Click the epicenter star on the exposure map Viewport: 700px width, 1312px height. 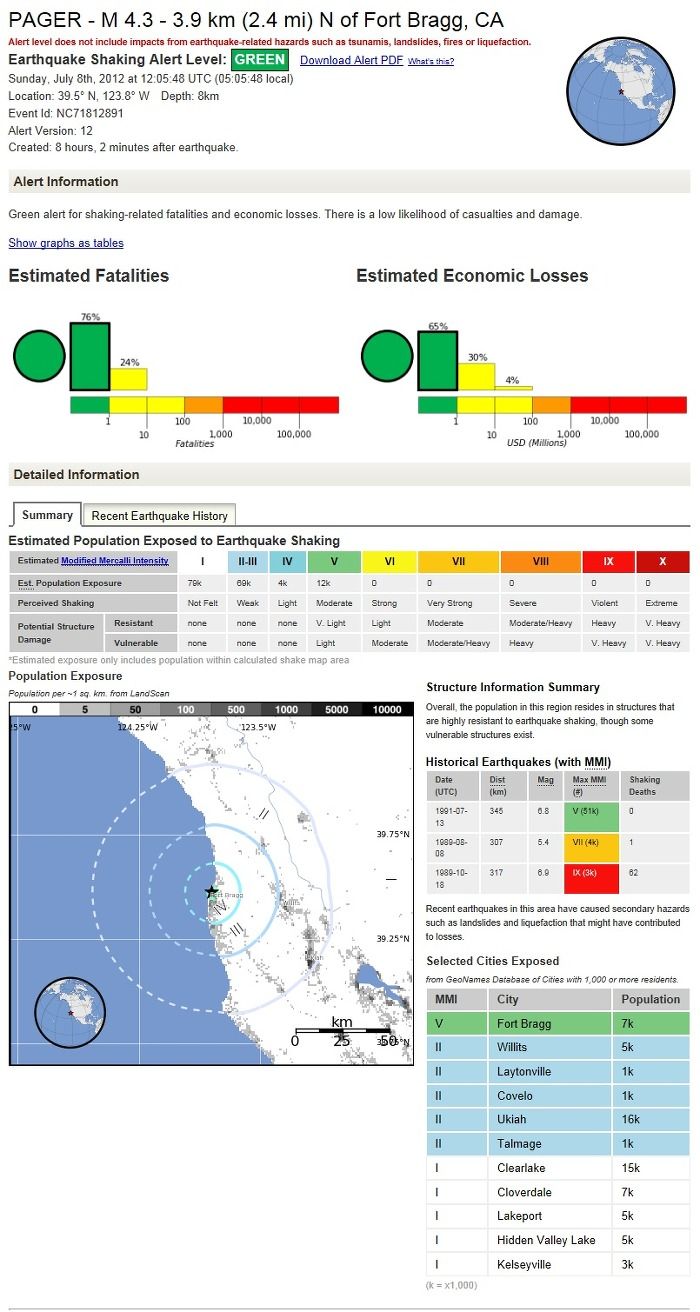211,891
